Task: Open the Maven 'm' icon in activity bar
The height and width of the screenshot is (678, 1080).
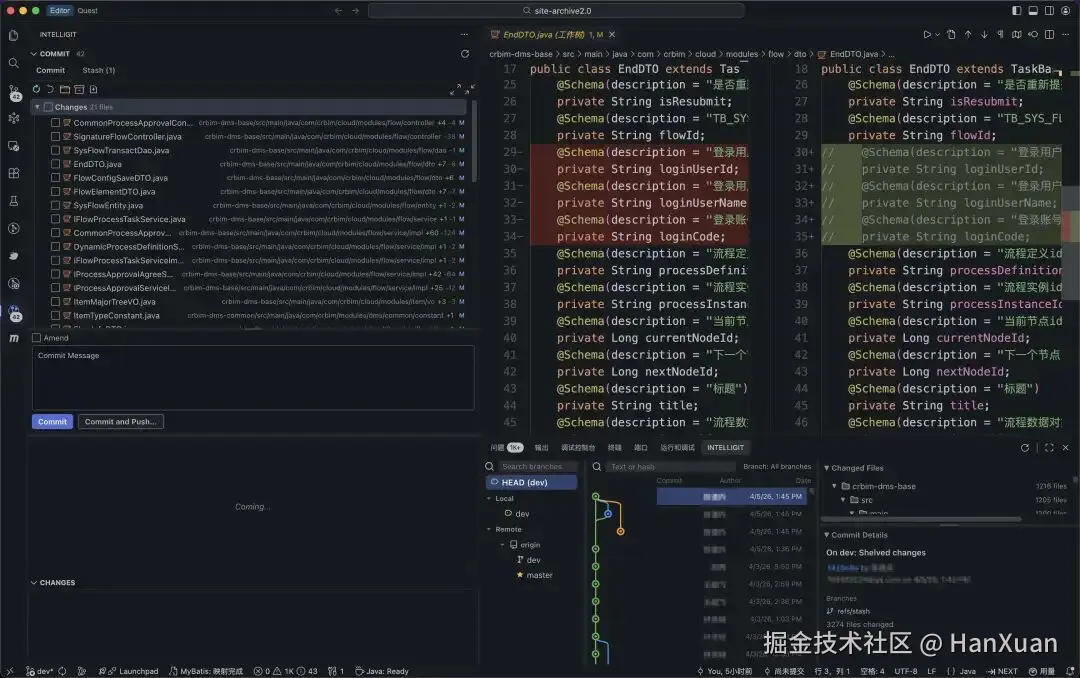Action: click(14, 338)
